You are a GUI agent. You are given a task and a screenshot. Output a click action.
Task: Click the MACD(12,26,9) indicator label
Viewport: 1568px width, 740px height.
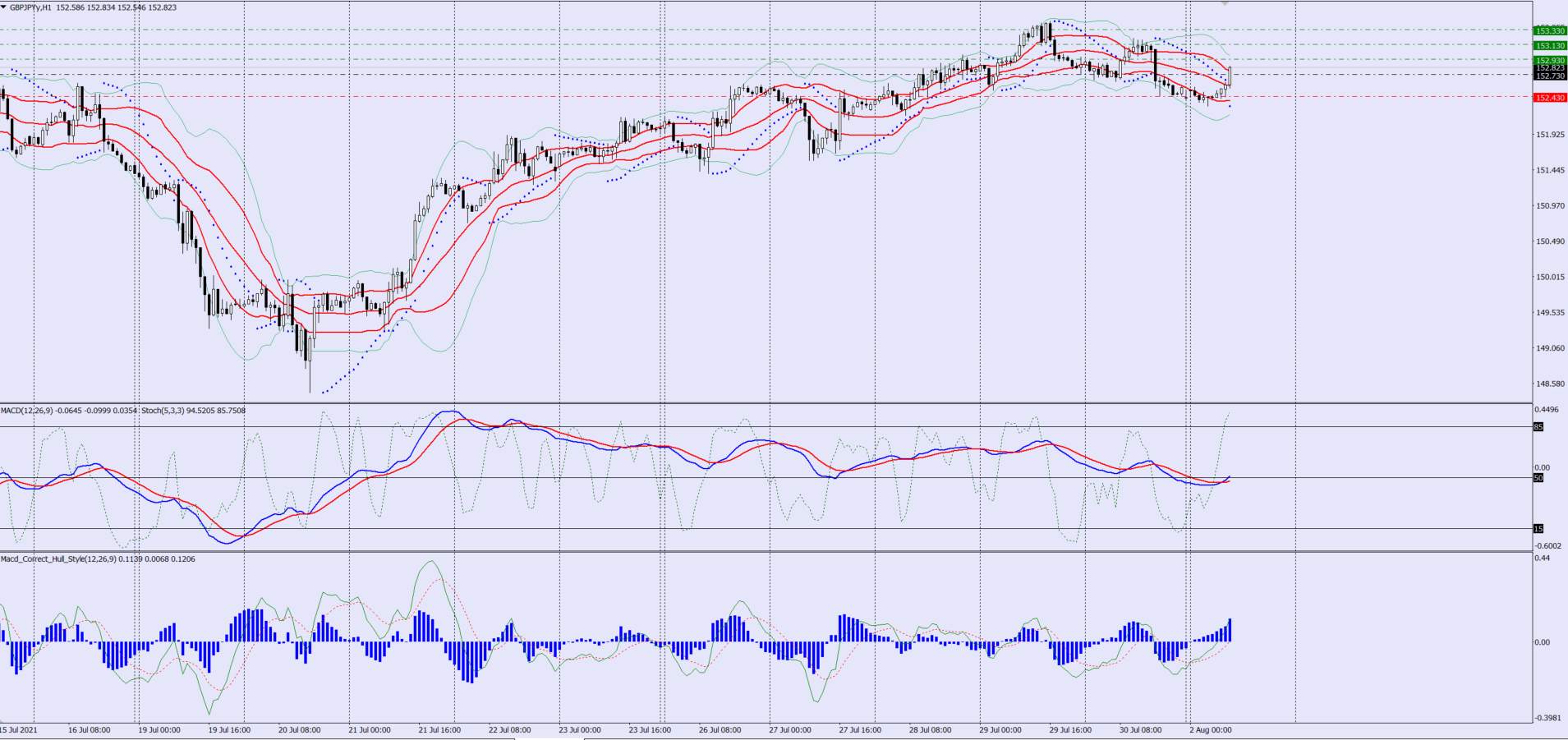[26, 411]
